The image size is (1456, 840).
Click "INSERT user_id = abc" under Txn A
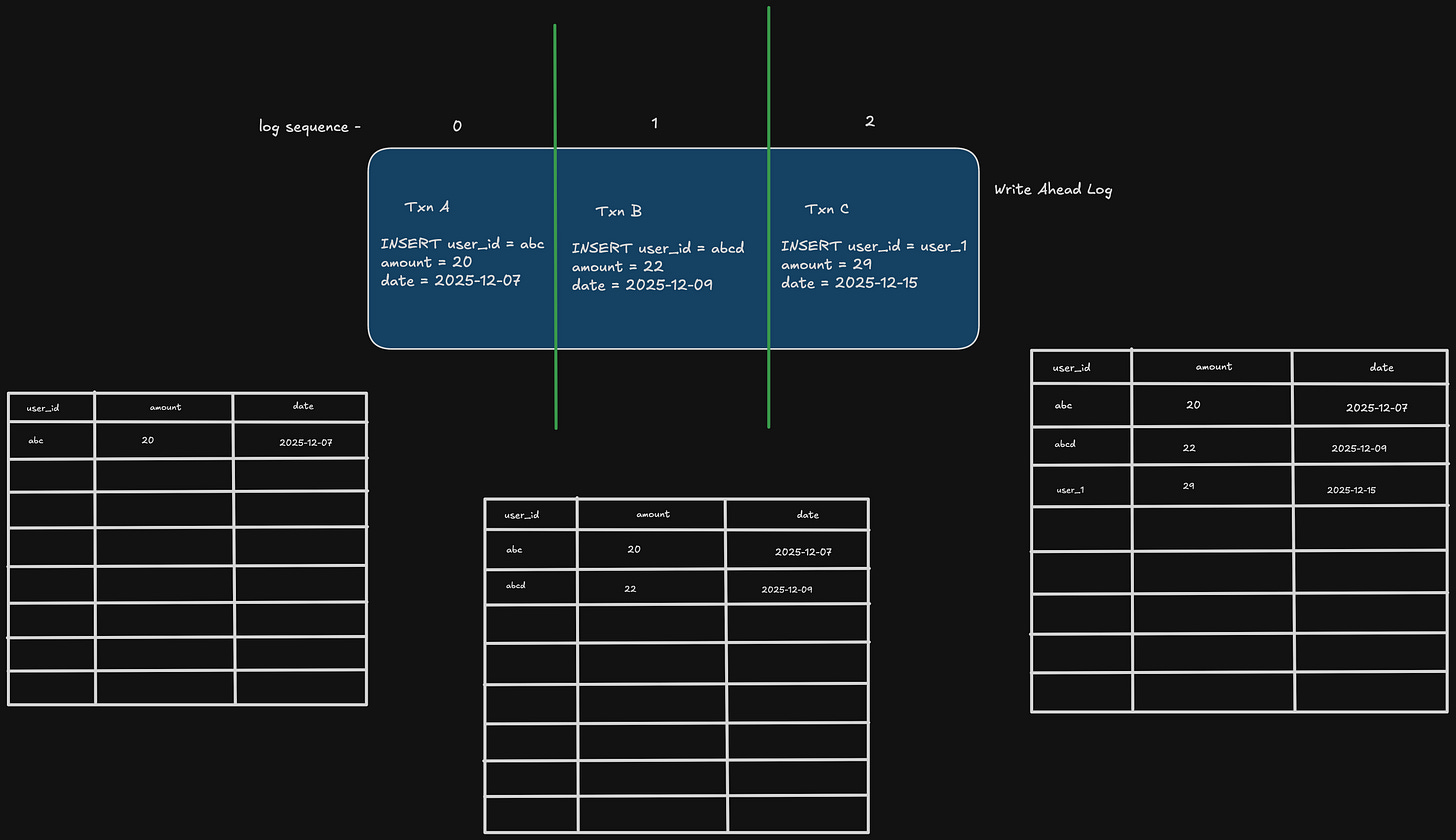point(462,244)
